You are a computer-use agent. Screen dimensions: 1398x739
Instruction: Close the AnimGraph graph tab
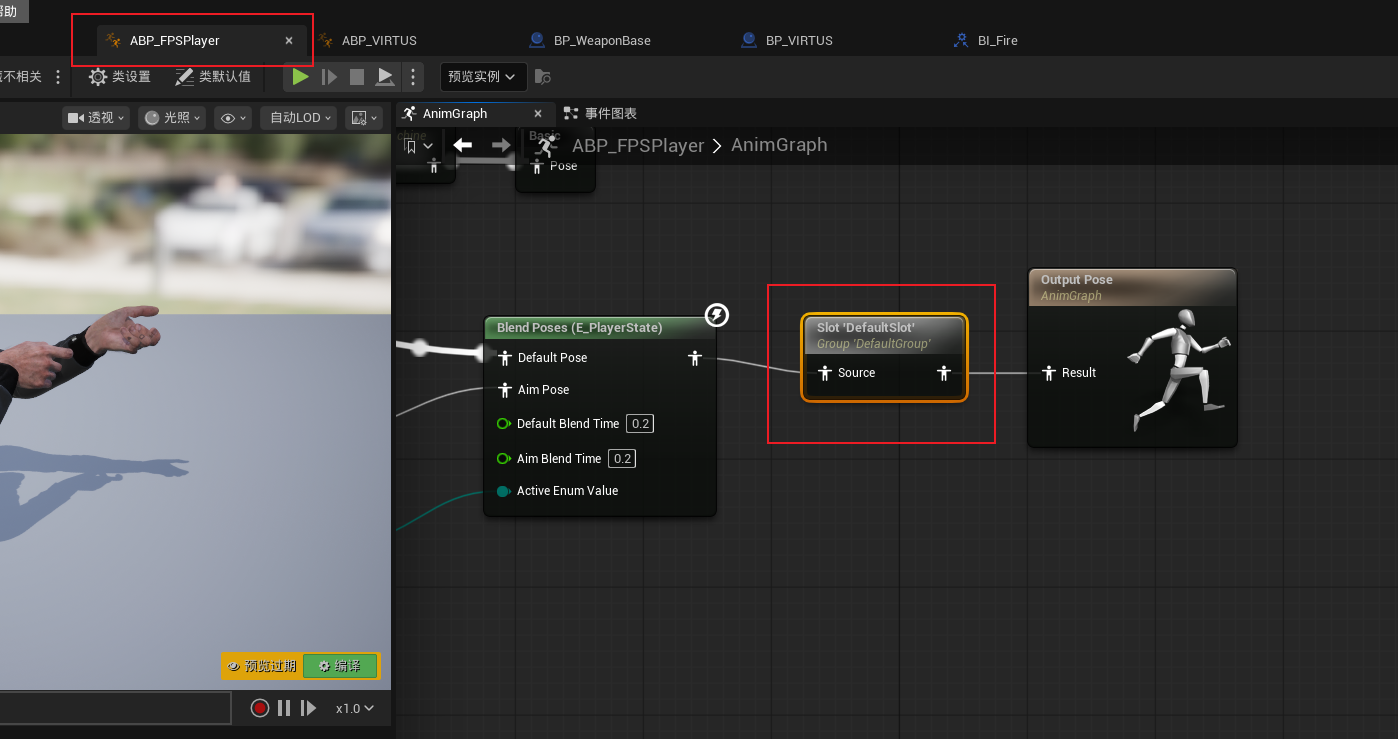tap(538, 114)
